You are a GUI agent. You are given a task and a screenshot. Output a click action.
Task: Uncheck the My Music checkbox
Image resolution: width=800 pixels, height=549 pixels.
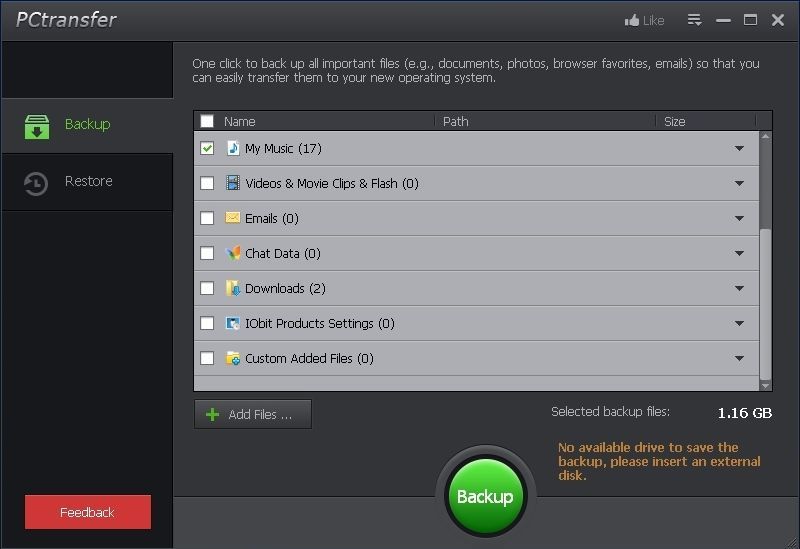[x=207, y=148]
